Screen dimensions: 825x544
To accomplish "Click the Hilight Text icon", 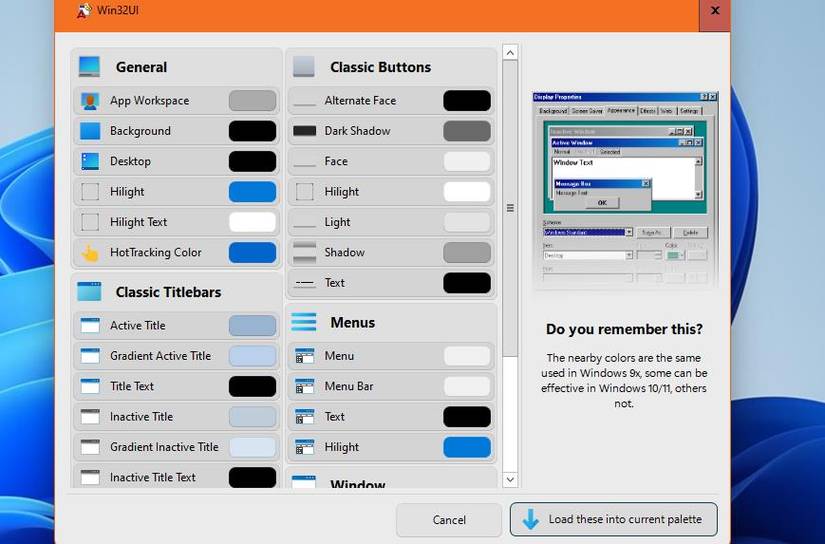I will coord(90,222).
